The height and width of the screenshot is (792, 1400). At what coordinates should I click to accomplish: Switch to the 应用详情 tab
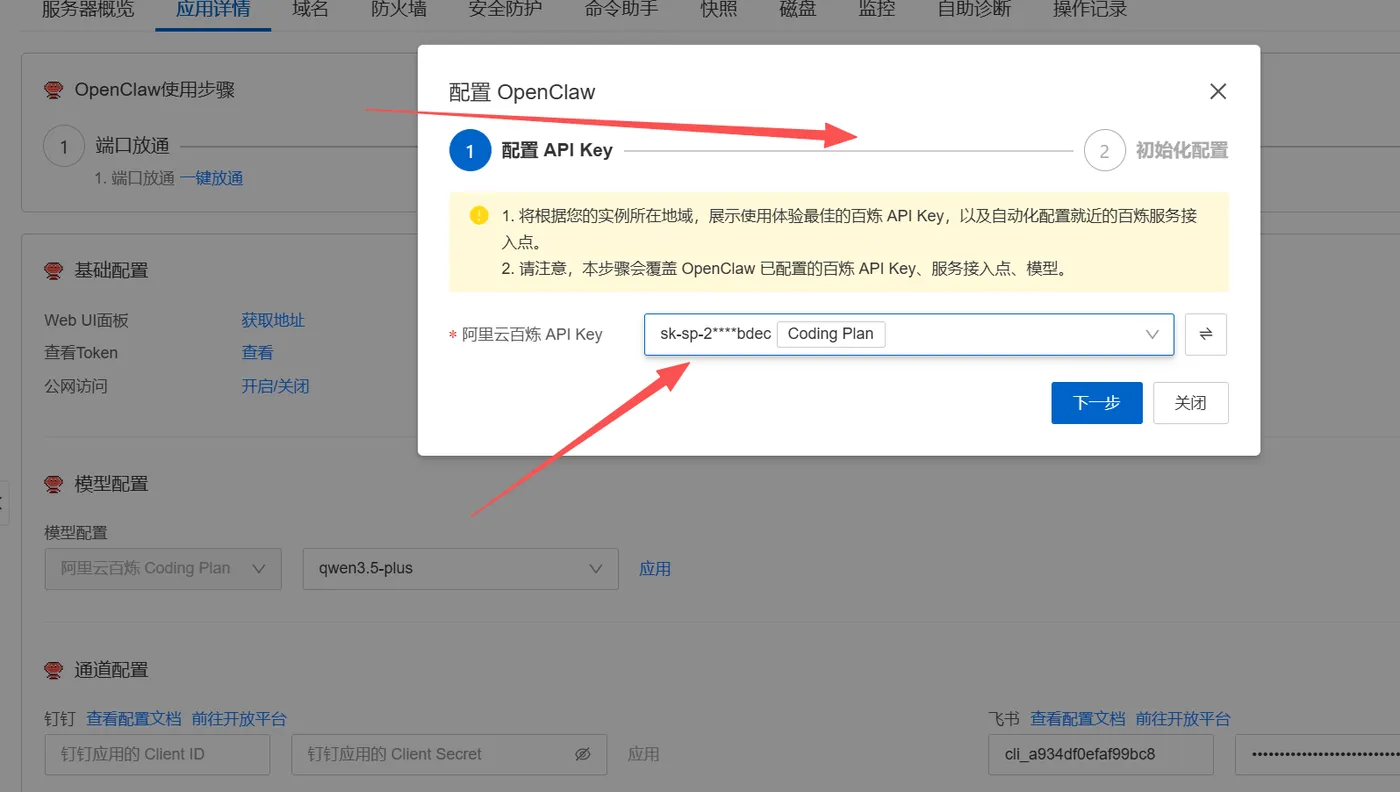[213, 10]
